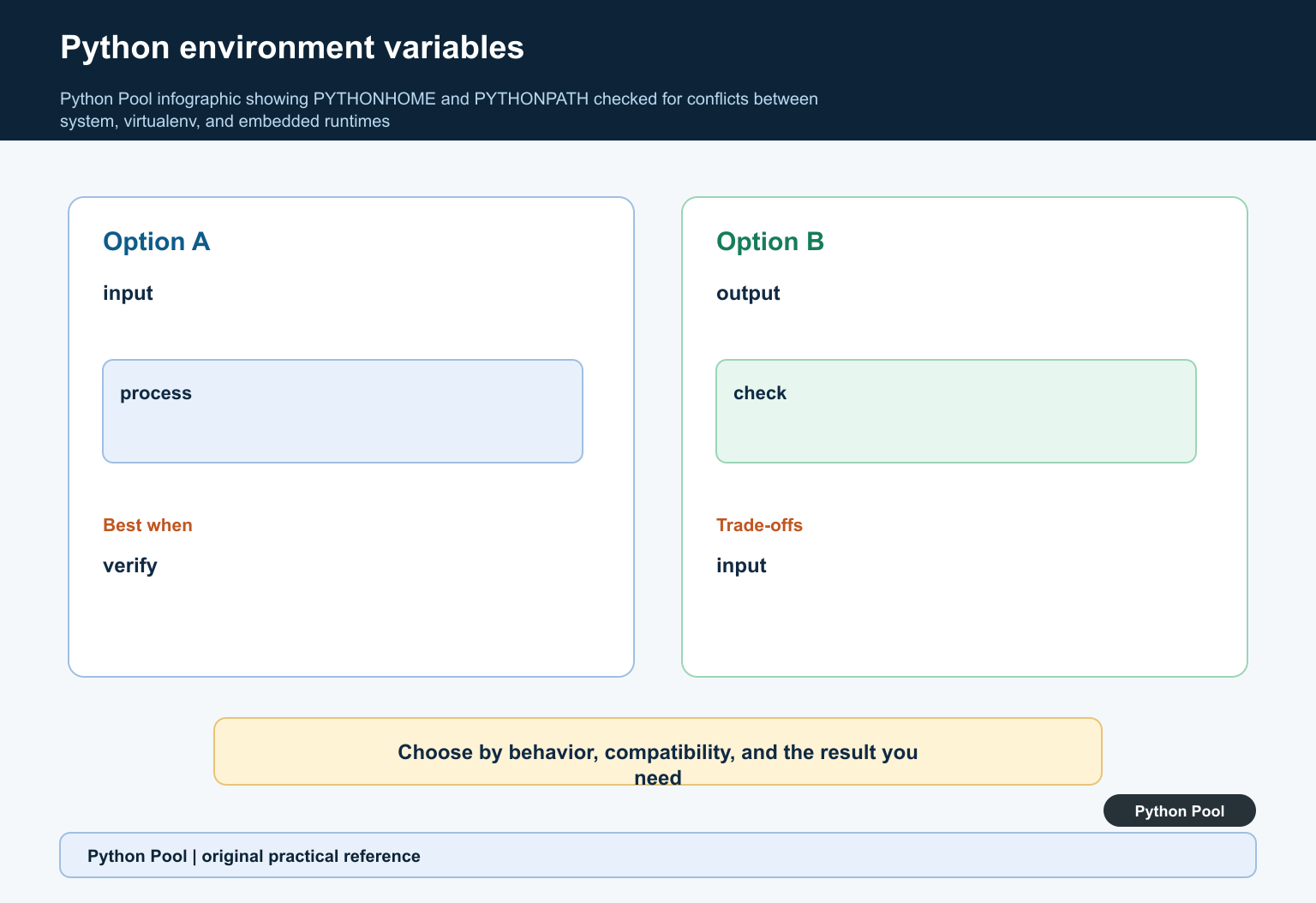Viewport: 1316px width, 903px height.
Task: Click the 'Choose by behavior, compatibility' banner
Action: [658, 751]
